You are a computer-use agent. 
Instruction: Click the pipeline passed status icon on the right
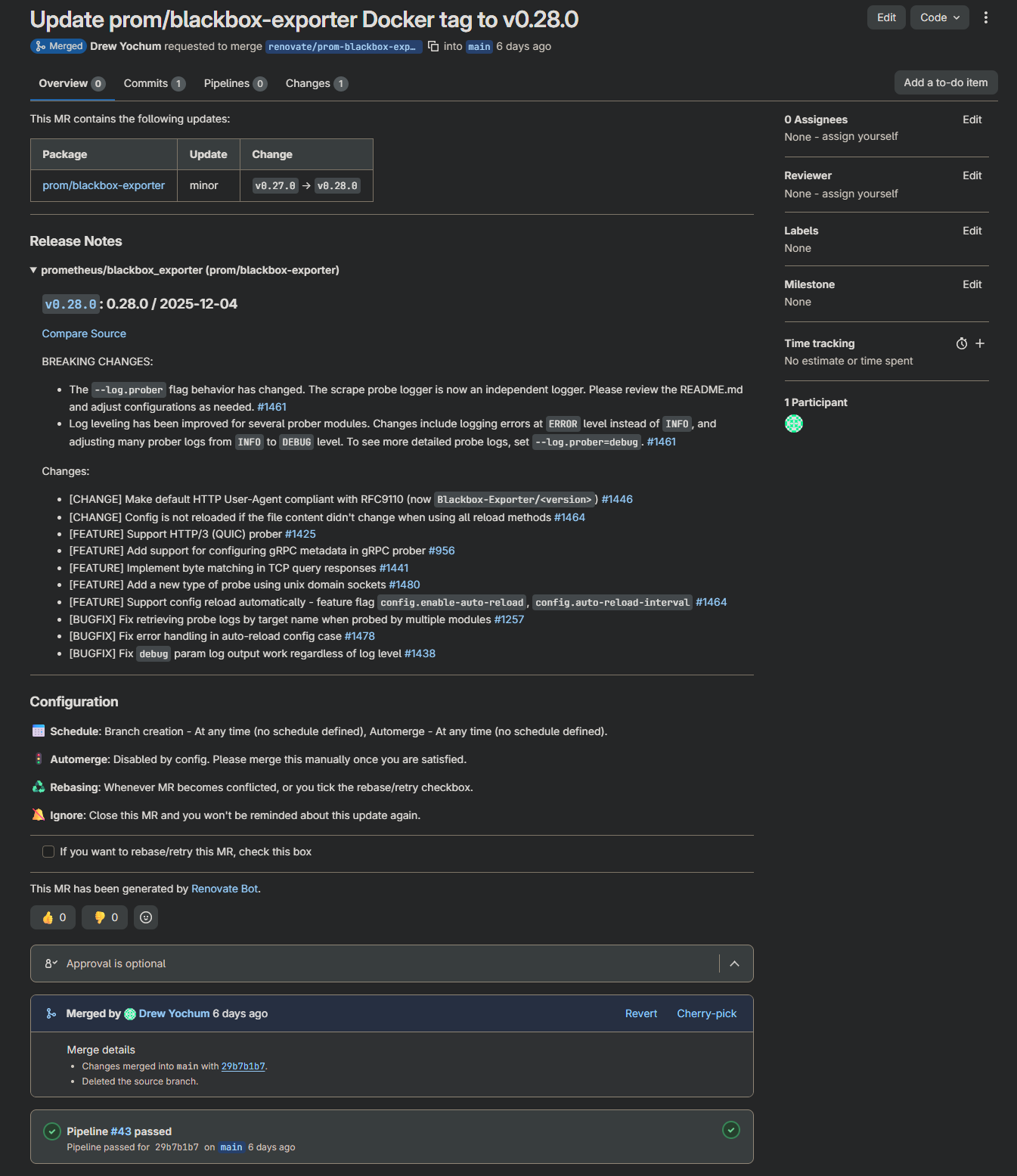(730, 1130)
